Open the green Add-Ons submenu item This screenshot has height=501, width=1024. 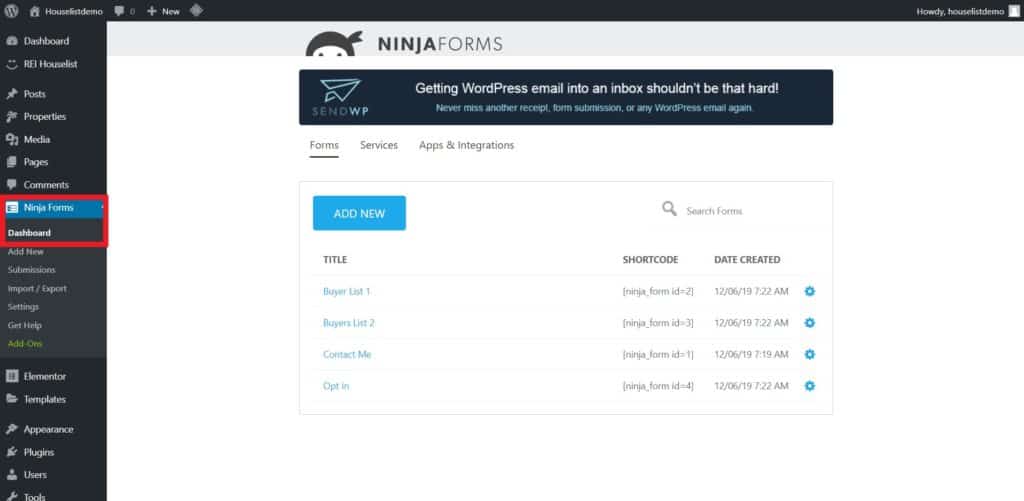coord(25,343)
